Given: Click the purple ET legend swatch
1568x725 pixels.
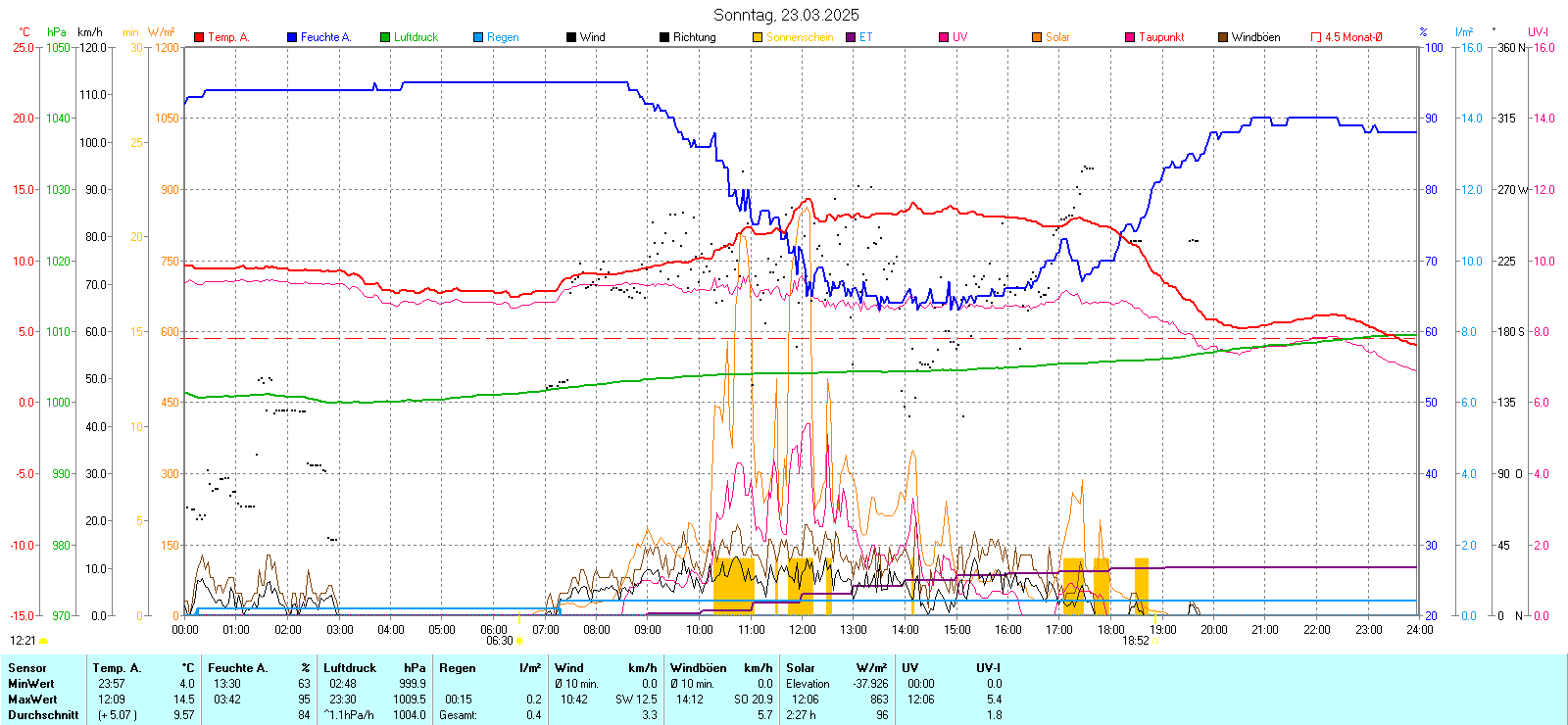Looking at the screenshot, I should coord(851,37).
